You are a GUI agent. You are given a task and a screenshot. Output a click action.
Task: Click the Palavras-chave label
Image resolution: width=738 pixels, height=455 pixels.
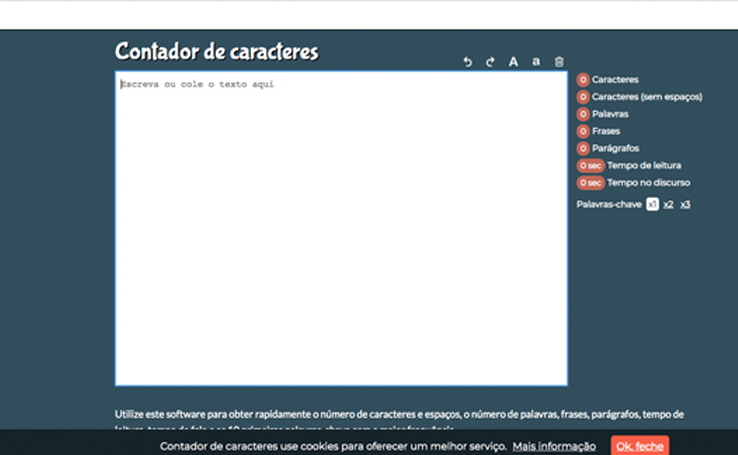[x=609, y=204]
